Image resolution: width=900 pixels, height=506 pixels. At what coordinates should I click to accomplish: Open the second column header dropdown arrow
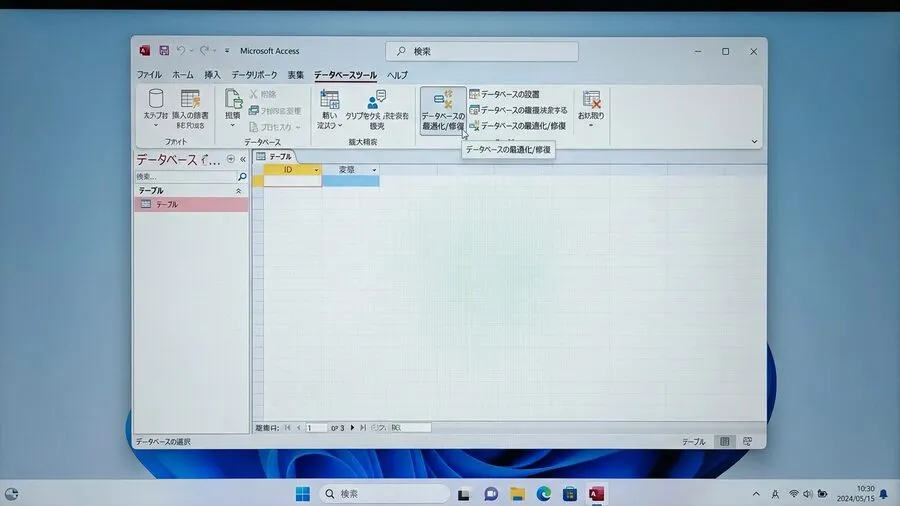tap(374, 170)
